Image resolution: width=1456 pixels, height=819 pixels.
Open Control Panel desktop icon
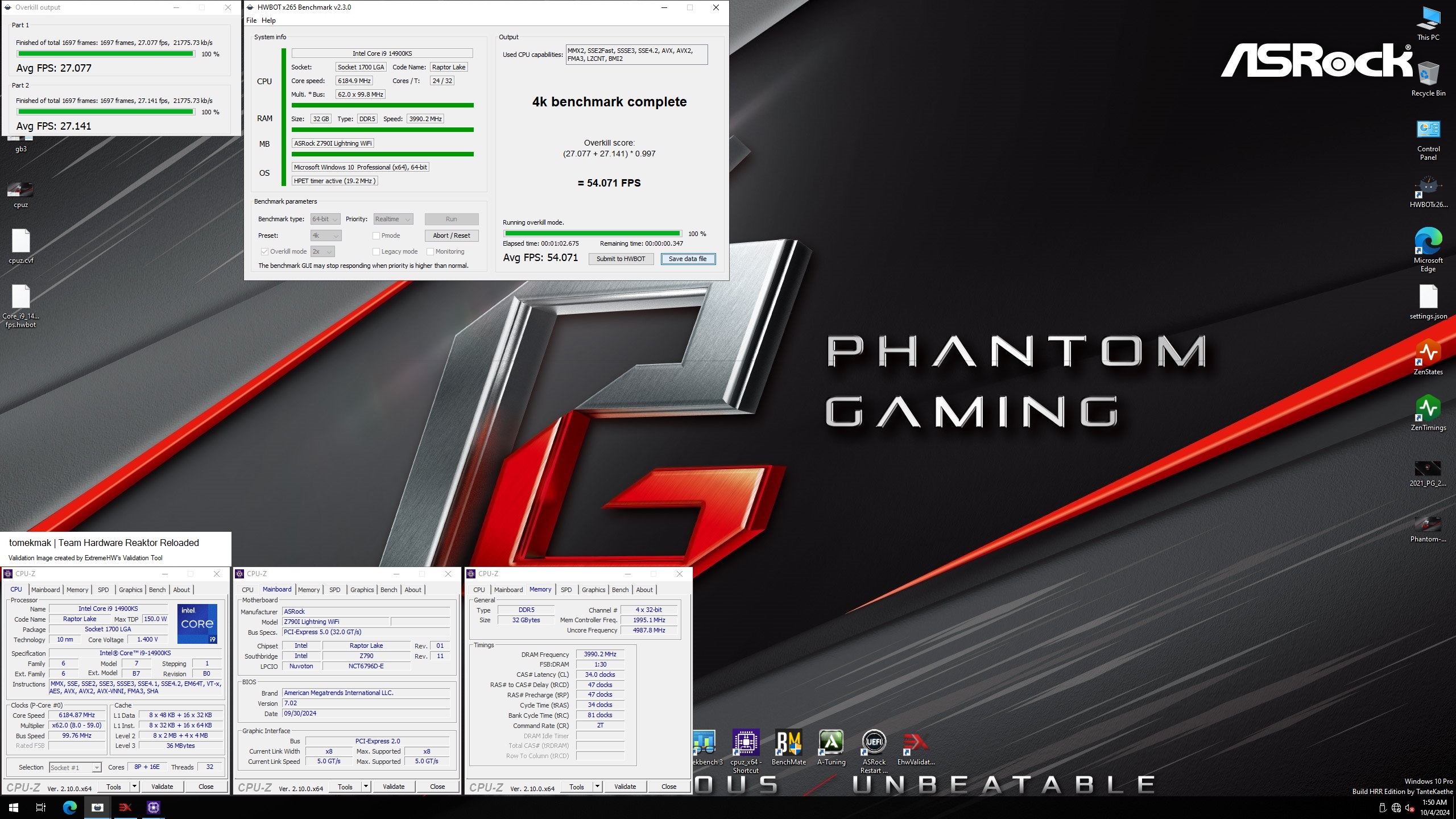(1428, 139)
